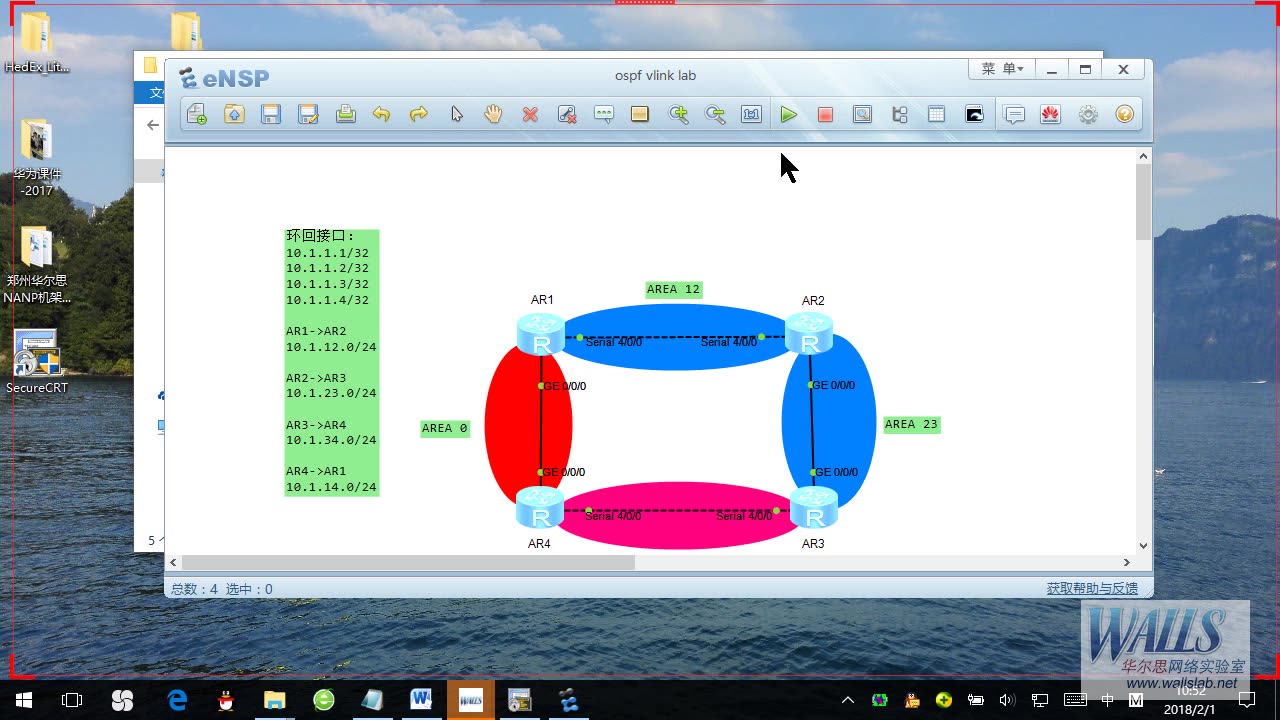
Task: Launch Edge from the taskbar
Action: click(177, 700)
